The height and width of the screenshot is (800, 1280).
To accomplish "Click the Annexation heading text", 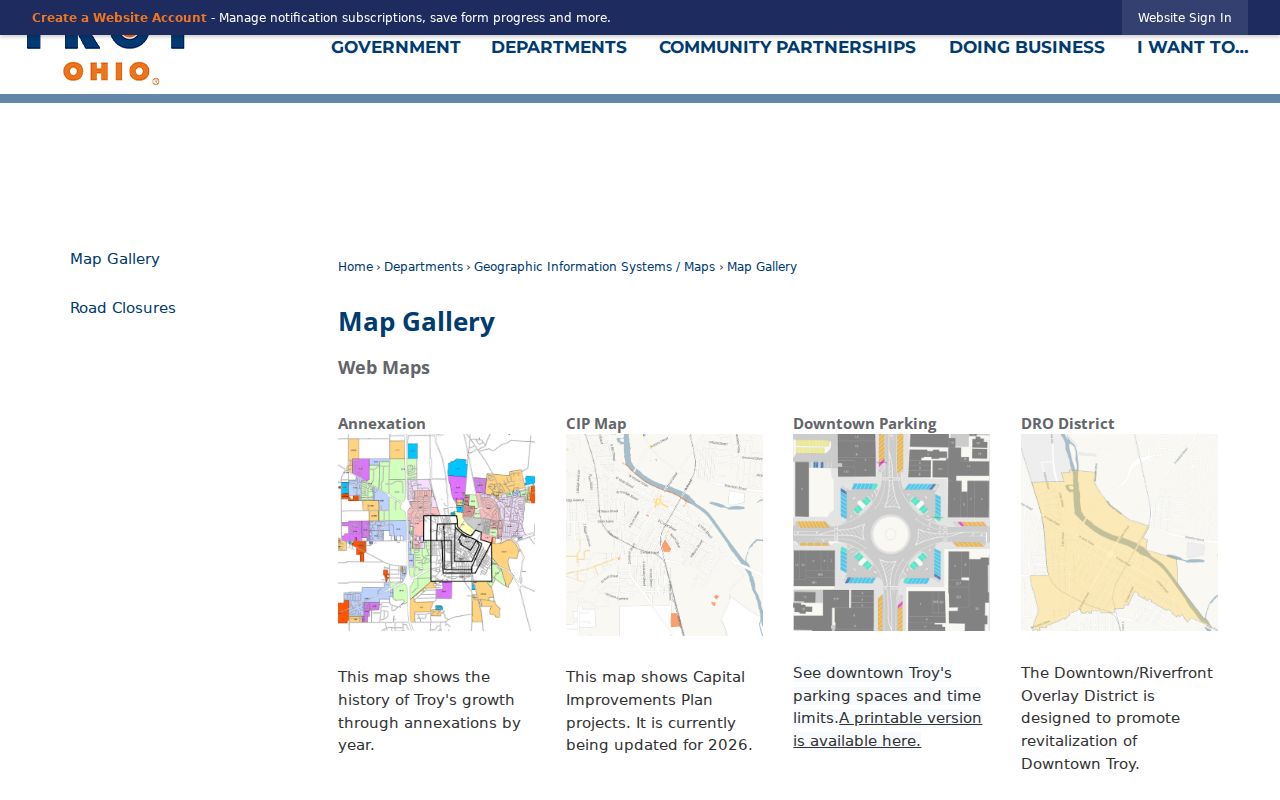I will 382,424.
